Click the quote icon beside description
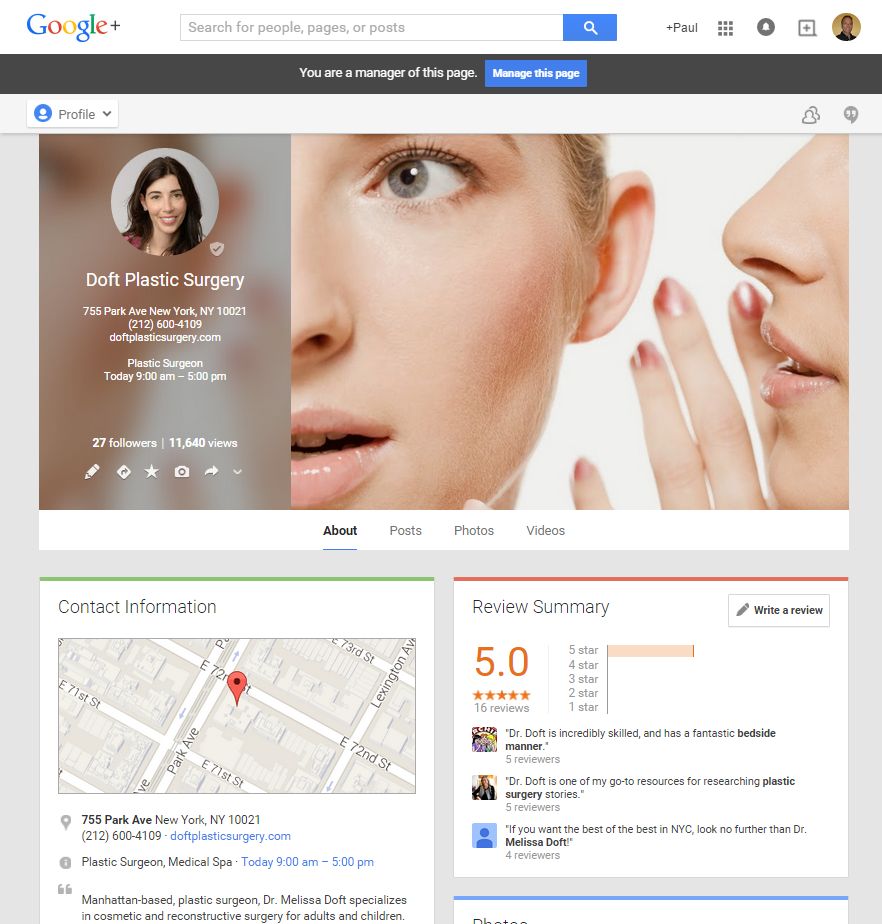The image size is (882, 924). tap(65, 889)
